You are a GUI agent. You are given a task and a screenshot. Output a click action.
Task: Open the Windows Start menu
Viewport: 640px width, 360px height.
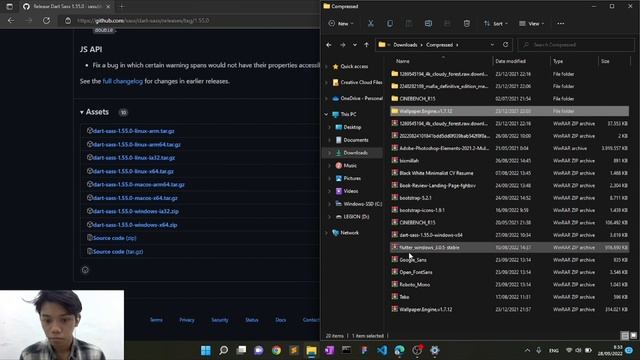(x=206, y=350)
